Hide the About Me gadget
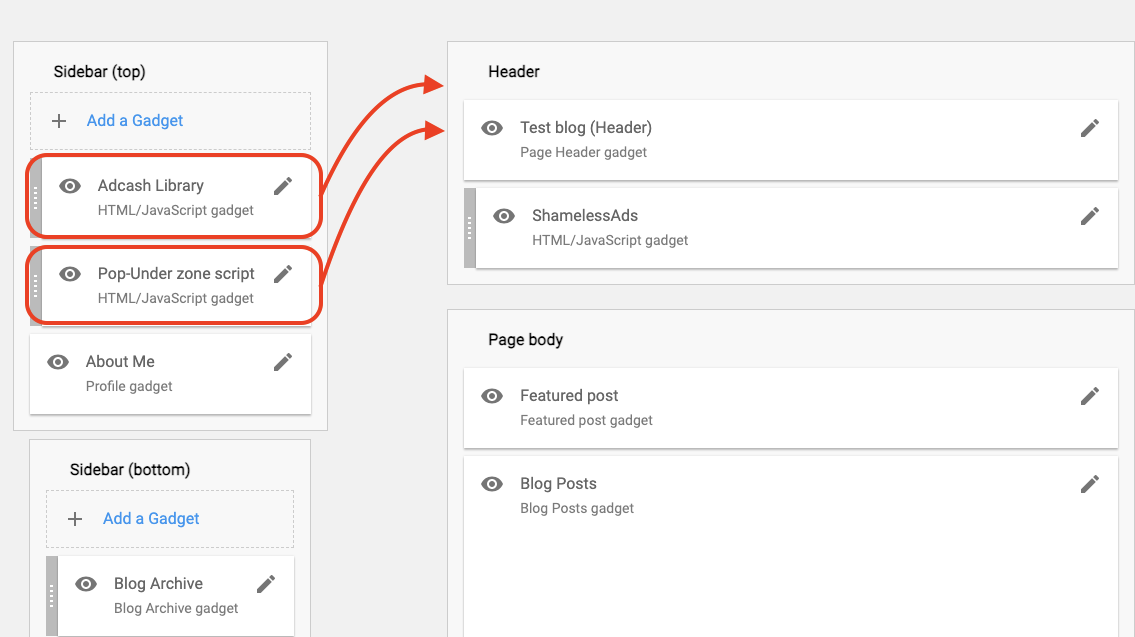This screenshot has height=637, width=1135. click(58, 362)
